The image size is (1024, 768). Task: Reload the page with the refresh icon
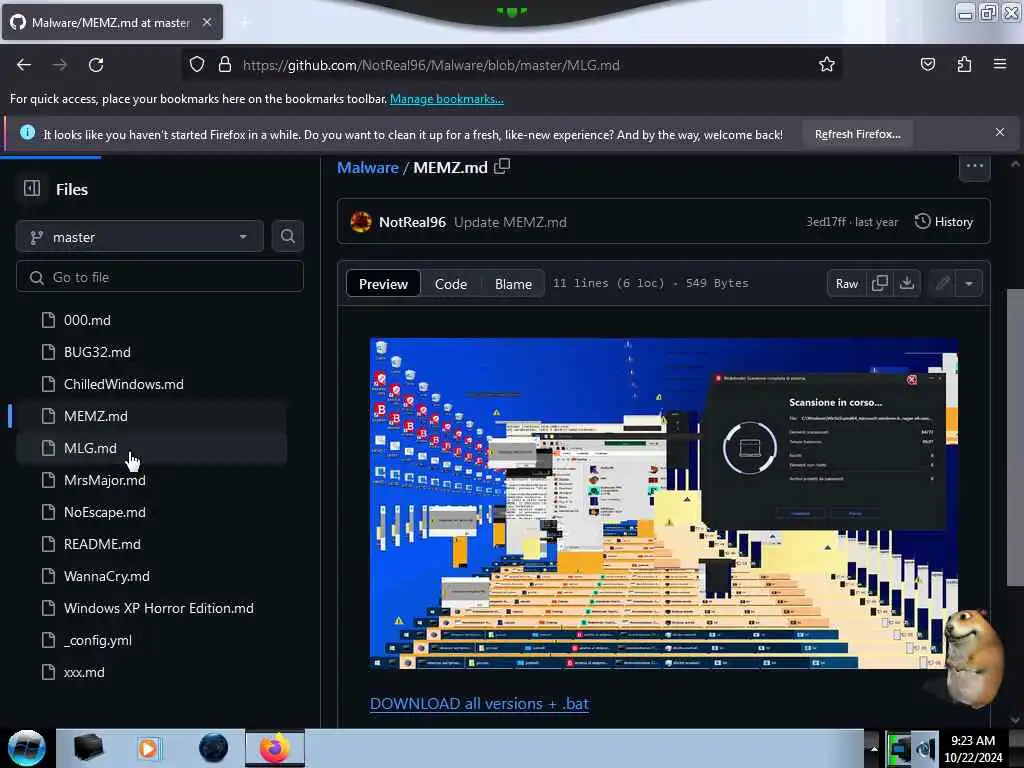(x=96, y=65)
